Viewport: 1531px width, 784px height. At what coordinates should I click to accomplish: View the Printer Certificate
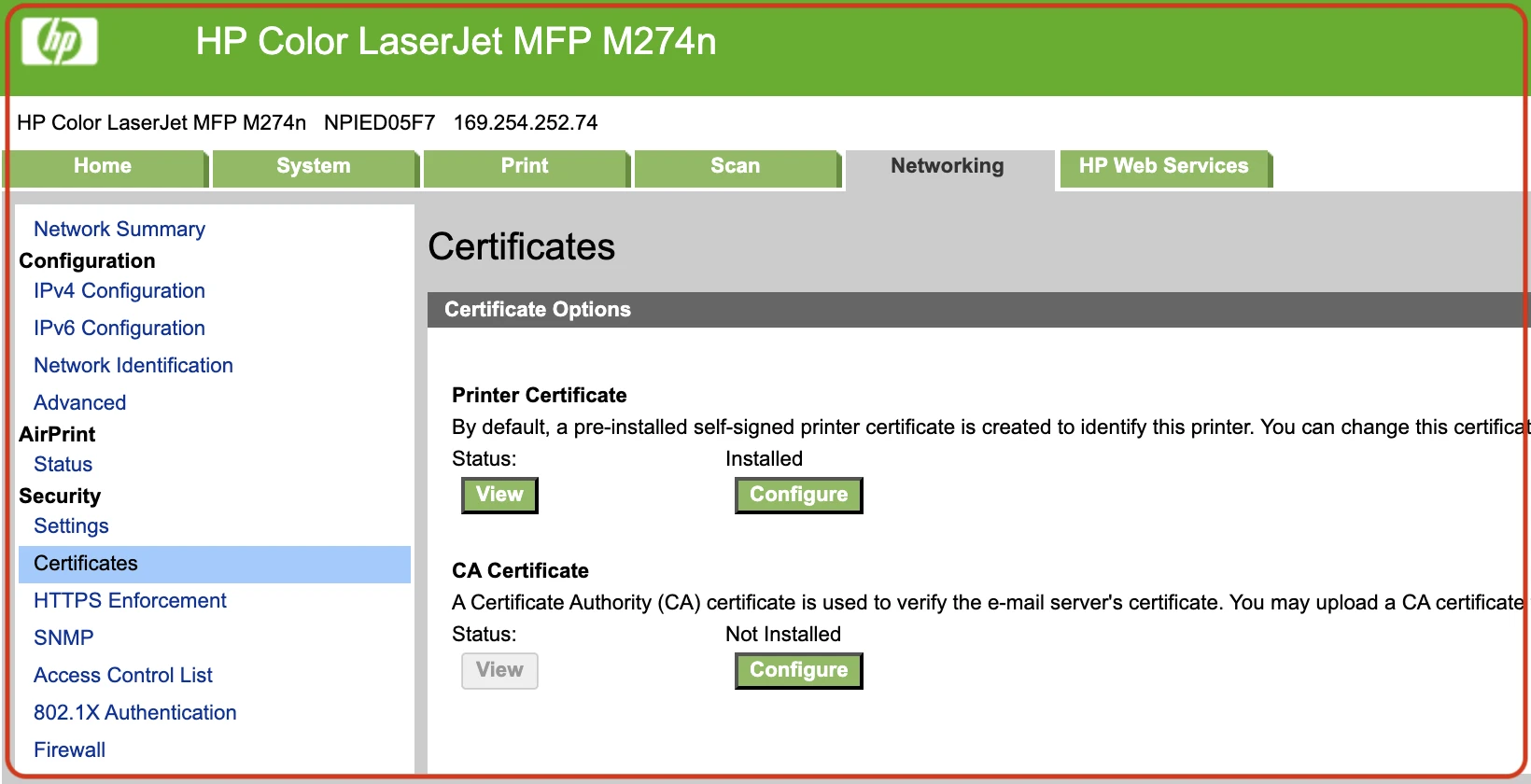point(499,495)
